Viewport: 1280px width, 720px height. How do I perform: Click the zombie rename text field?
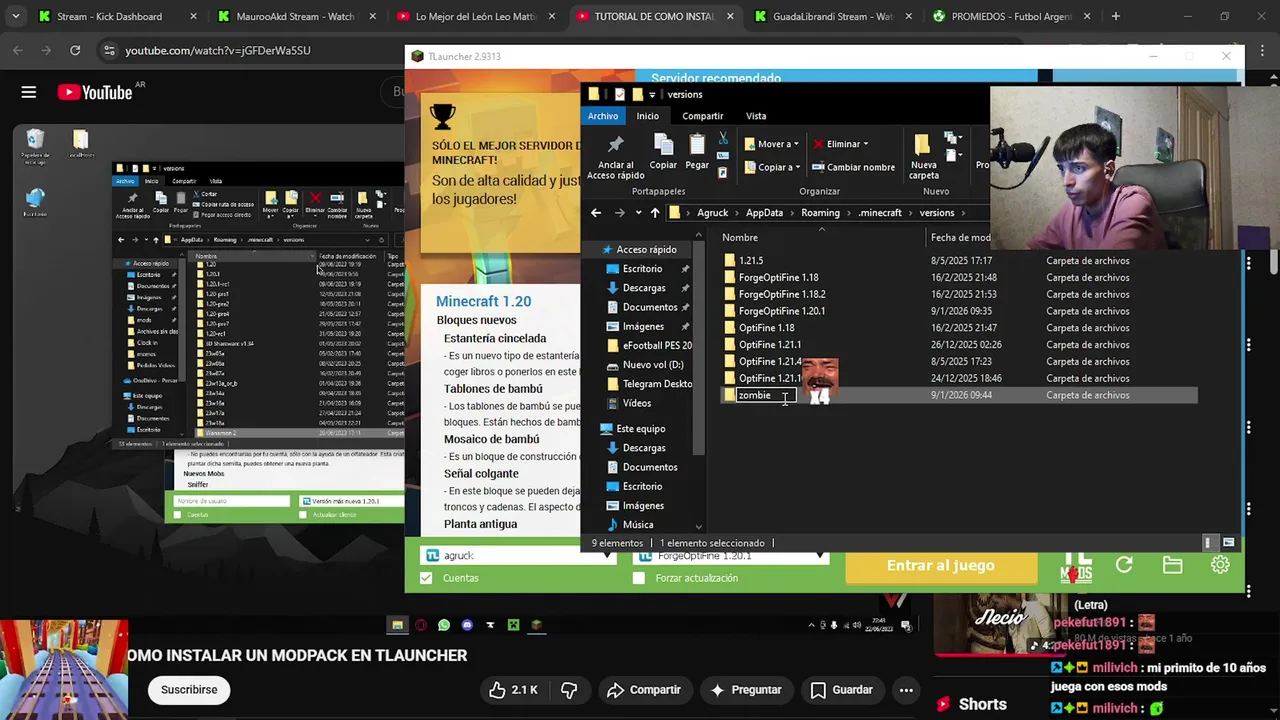(x=766, y=395)
